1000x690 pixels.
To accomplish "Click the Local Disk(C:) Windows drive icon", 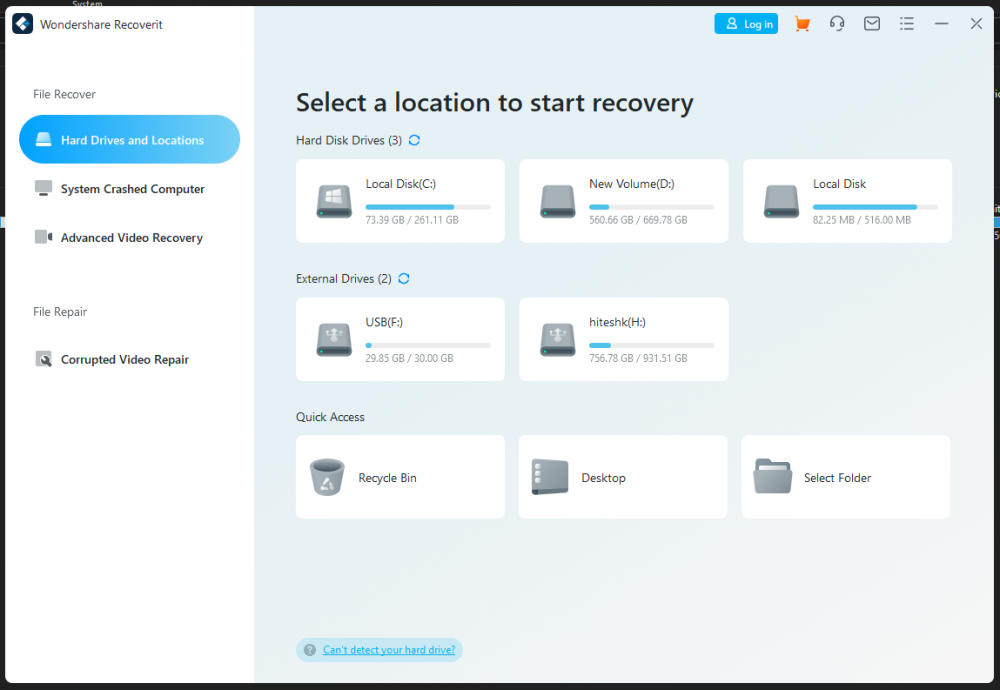I will click(x=334, y=202).
